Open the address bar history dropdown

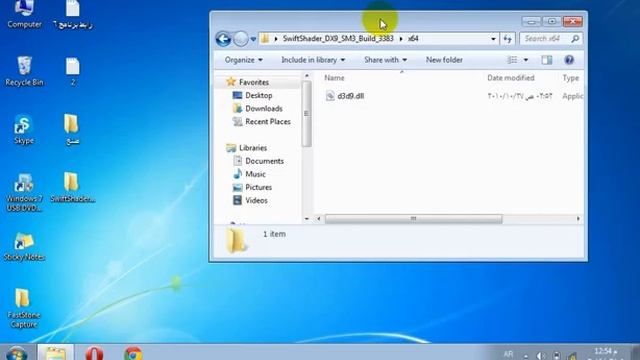click(493, 39)
